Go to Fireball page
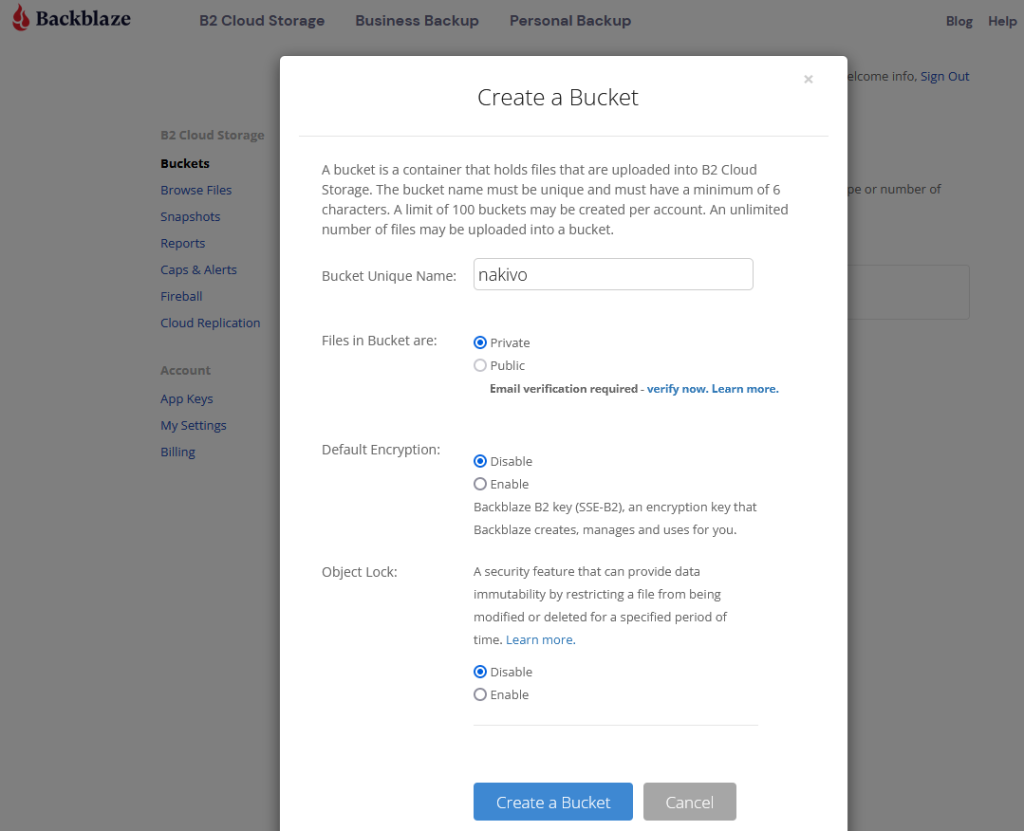This screenshot has height=831, width=1024. 182,297
